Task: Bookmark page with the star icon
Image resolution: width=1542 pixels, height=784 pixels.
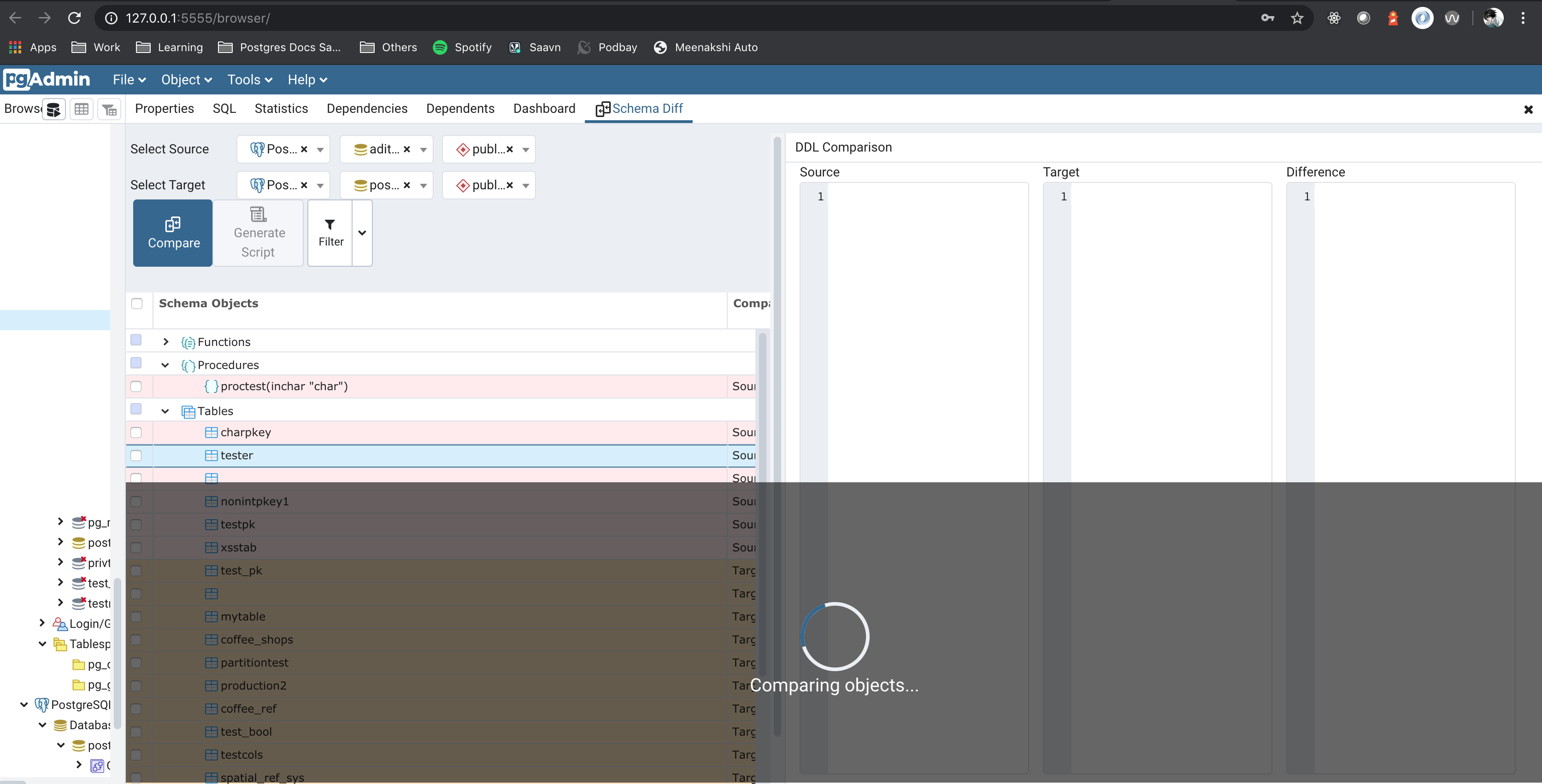Action: tap(1296, 18)
